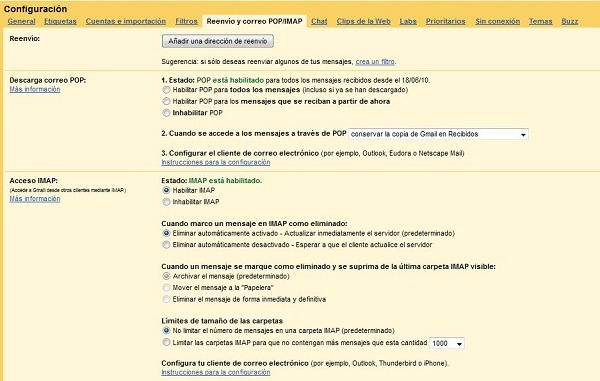Viewport: 600px width, 381px height.
Task: Choose Eliminar automáticamente desactivado option
Action: 166,244
